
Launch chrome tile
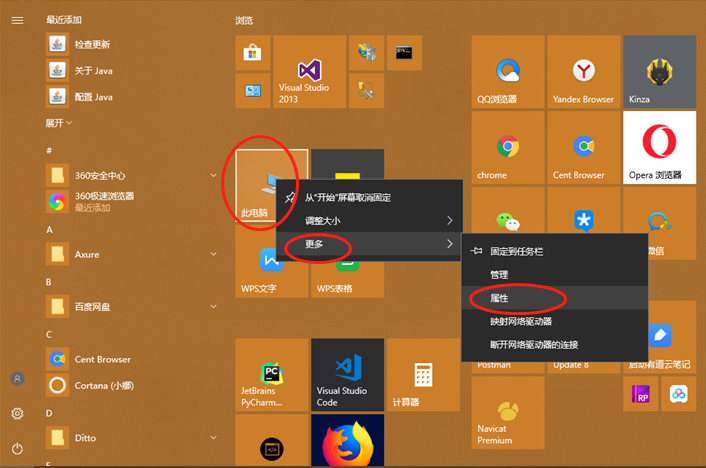[508, 147]
